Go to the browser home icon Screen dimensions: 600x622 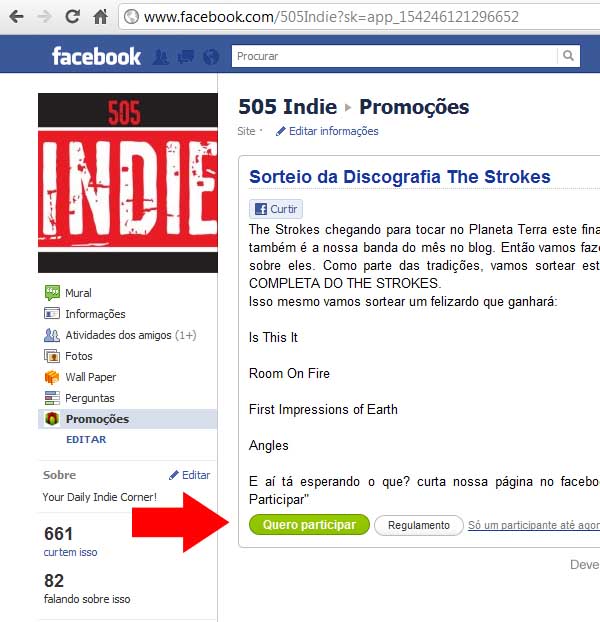tap(100, 17)
